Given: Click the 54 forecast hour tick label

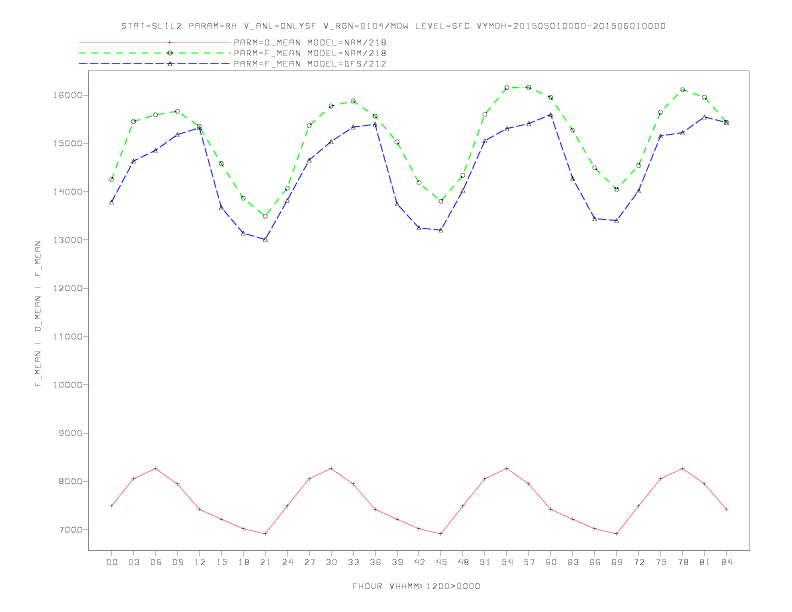Looking at the screenshot, I should coord(507,562).
